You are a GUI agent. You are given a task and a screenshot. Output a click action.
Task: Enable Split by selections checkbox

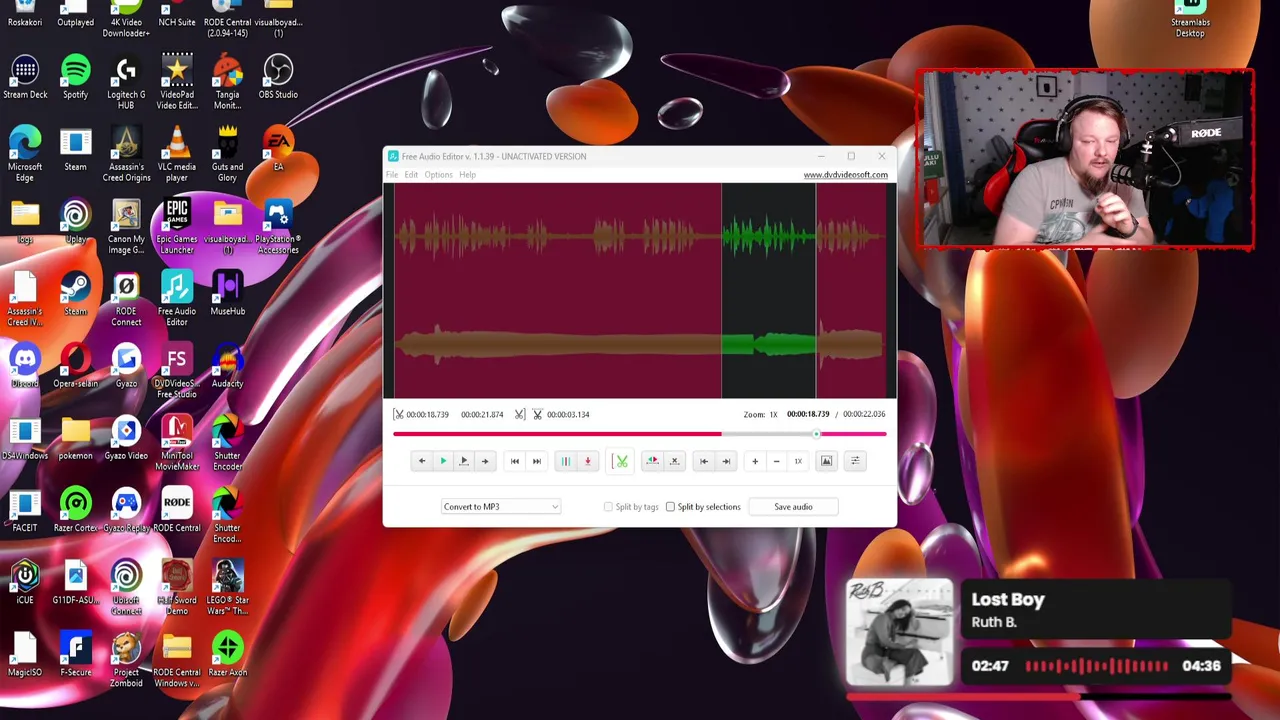[x=671, y=507]
